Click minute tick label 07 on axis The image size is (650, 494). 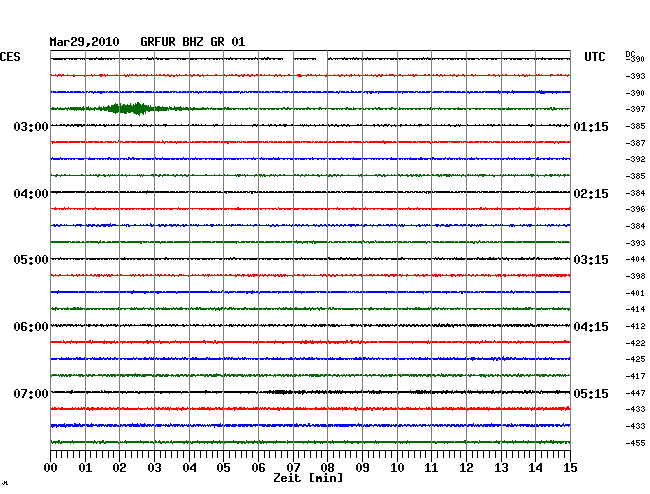(293, 468)
